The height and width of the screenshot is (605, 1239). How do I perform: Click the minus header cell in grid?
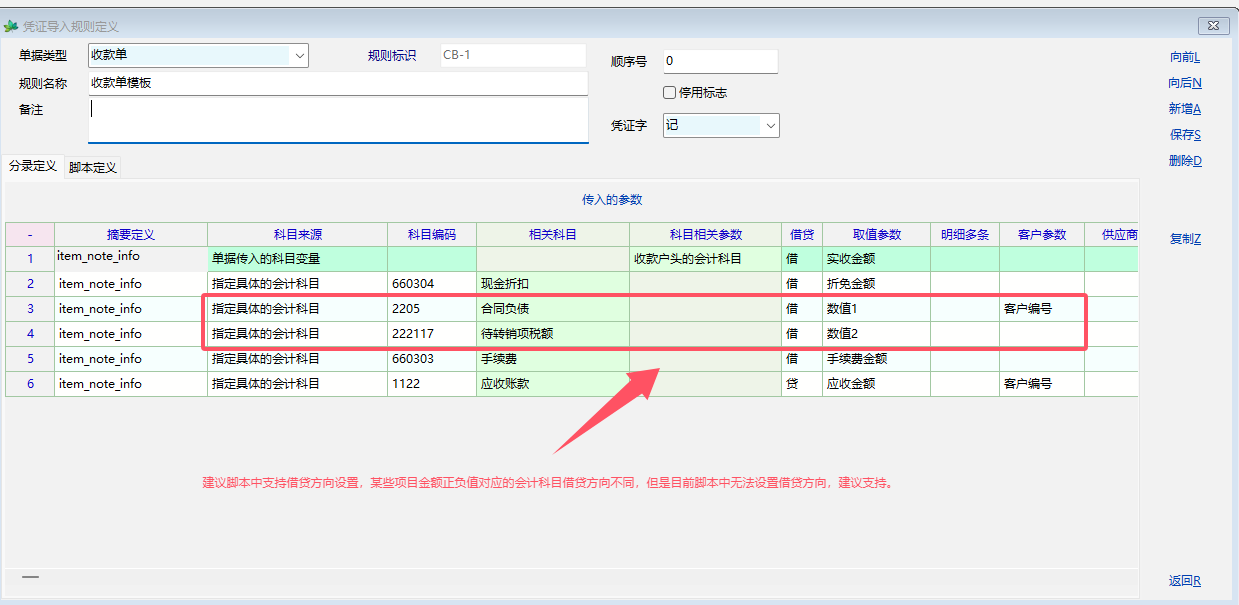(30, 235)
